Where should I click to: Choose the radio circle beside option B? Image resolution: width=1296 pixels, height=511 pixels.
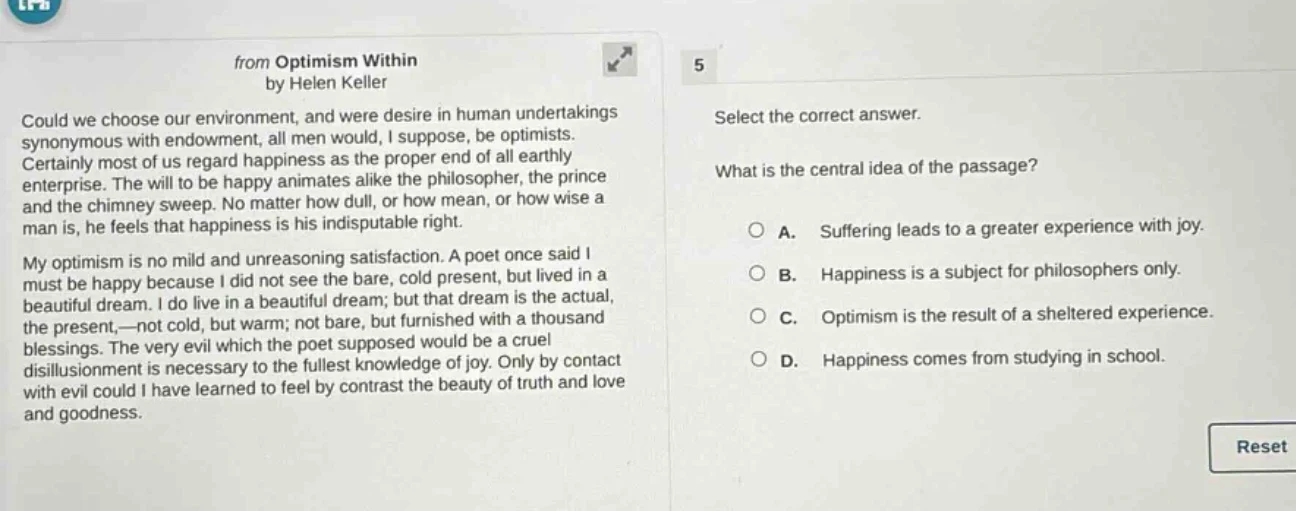coord(759,272)
